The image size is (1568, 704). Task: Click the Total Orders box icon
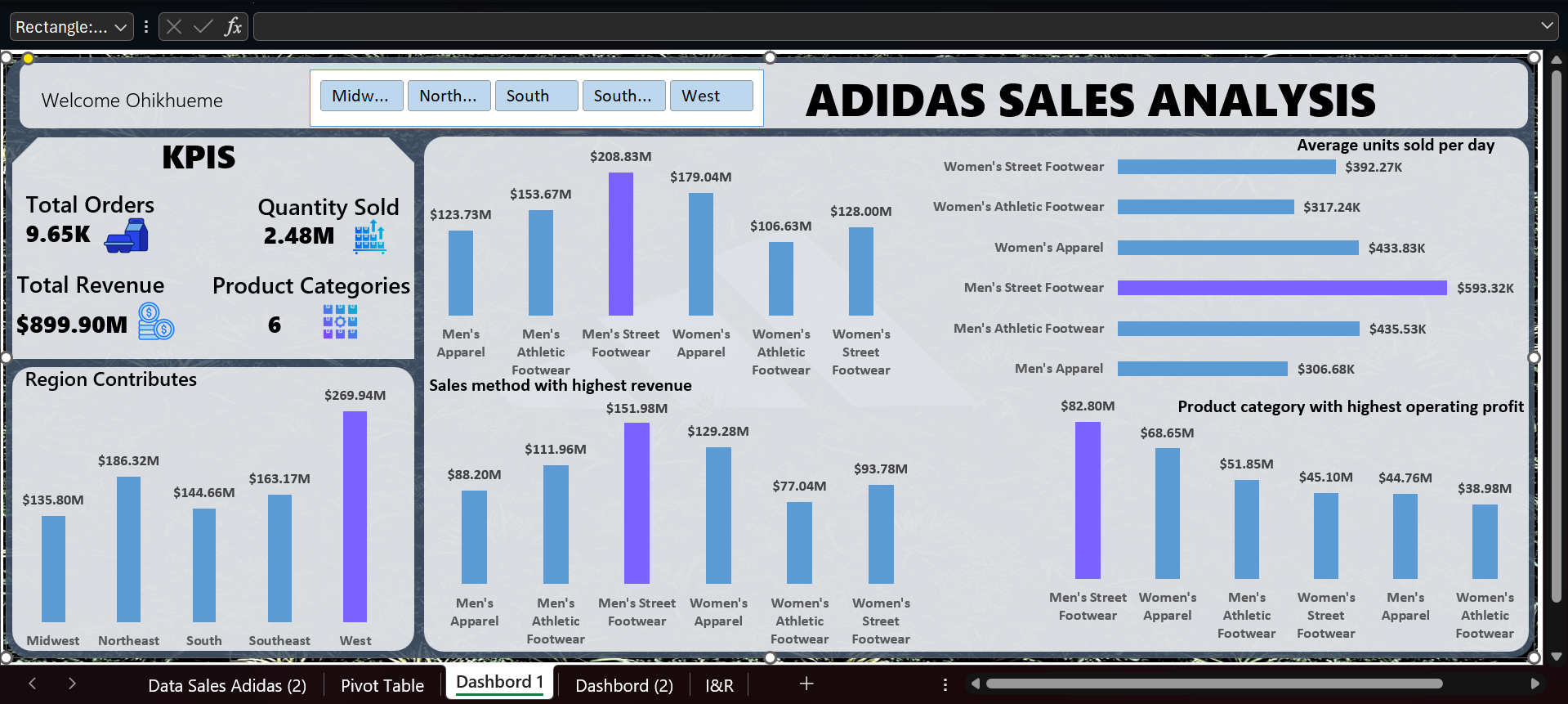tap(127, 235)
